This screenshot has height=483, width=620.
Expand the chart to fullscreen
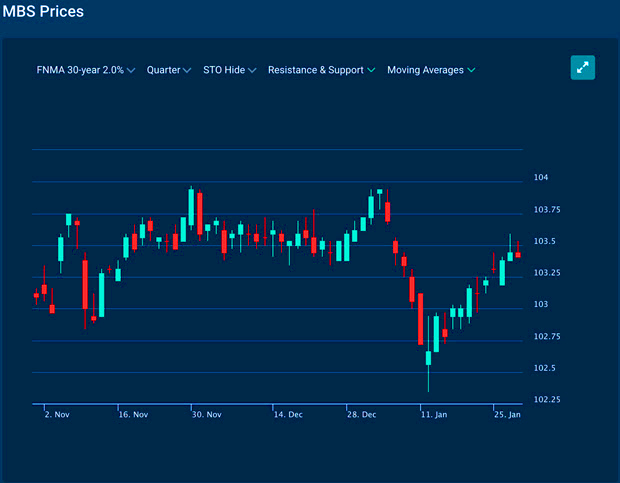(583, 68)
